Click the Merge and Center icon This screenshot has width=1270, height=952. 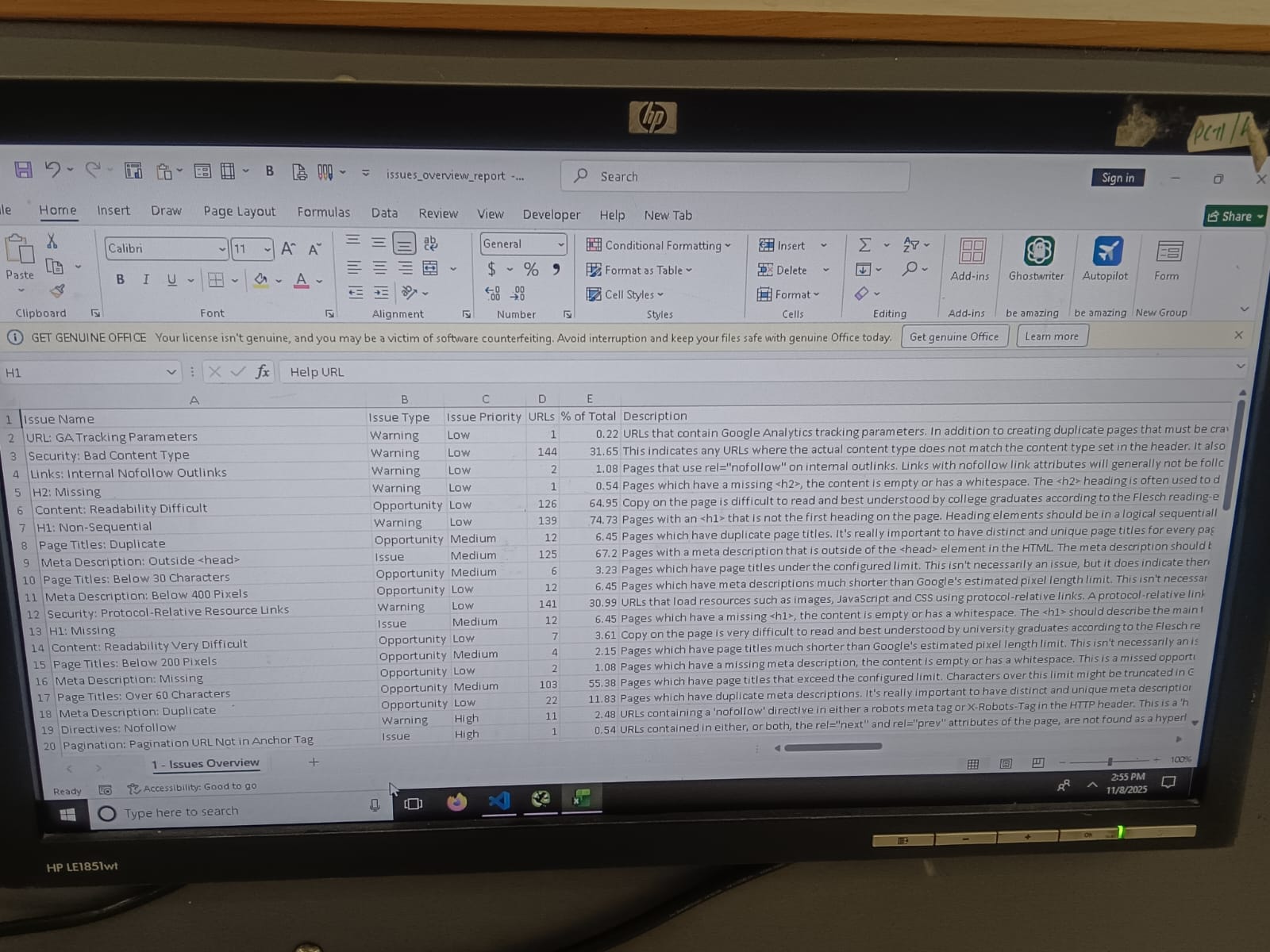point(430,268)
